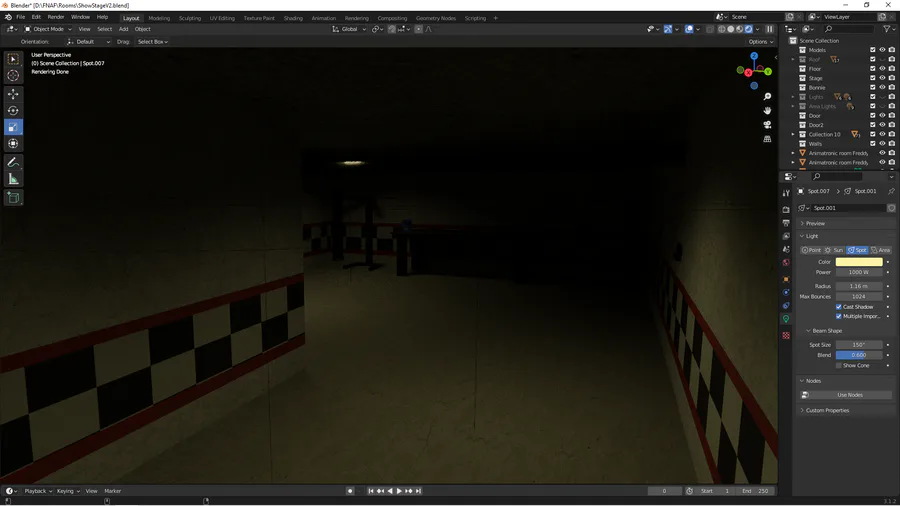Collapse the Light panel
The image size is (900, 506).
coord(812,236)
